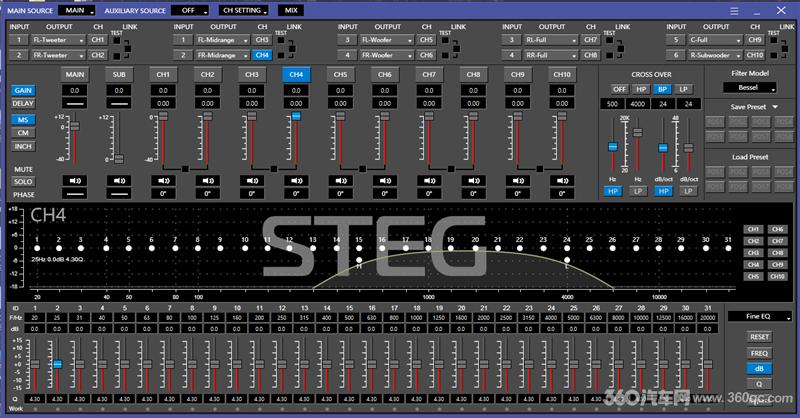Open the R-Subwoofer output dropdown
The image size is (800, 418).
[x=715, y=55]
